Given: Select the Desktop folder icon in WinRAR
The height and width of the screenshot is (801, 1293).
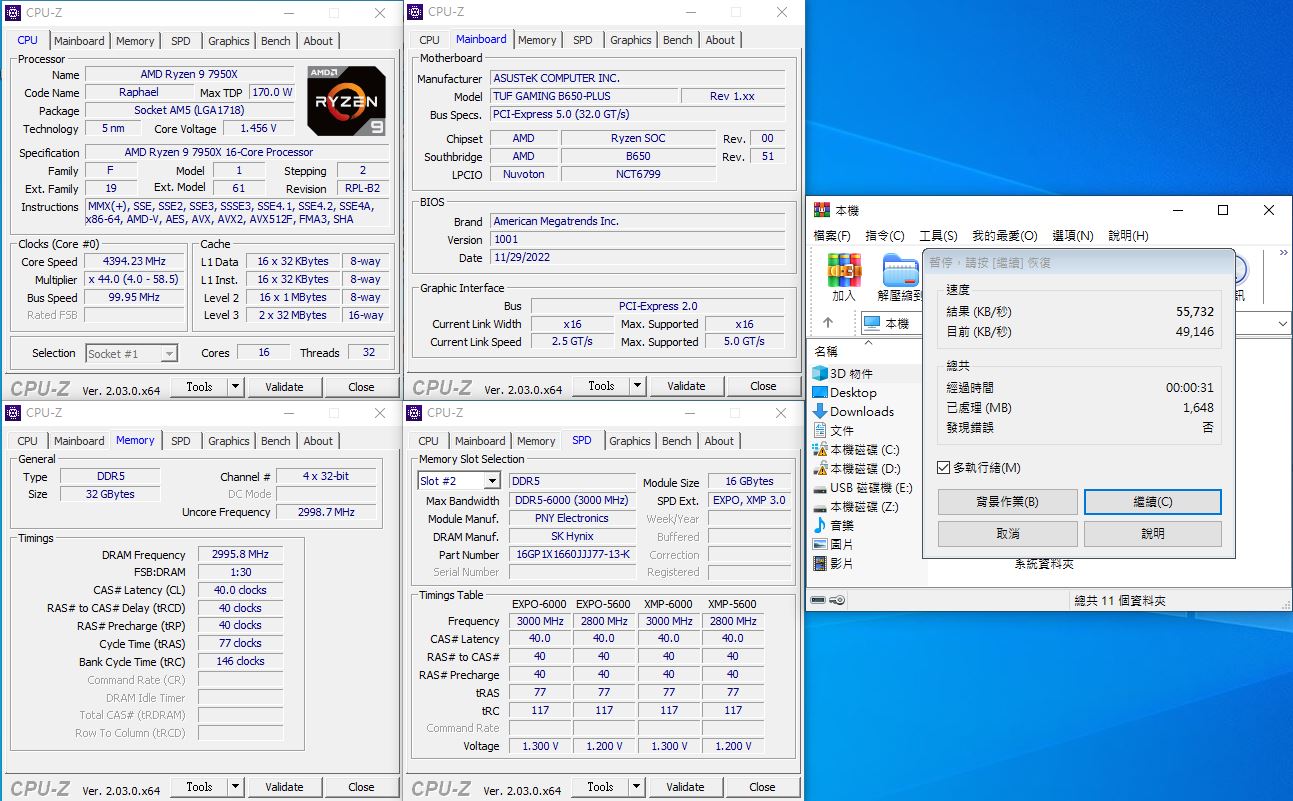Looking at the screenshot, I should pos(821,392).
